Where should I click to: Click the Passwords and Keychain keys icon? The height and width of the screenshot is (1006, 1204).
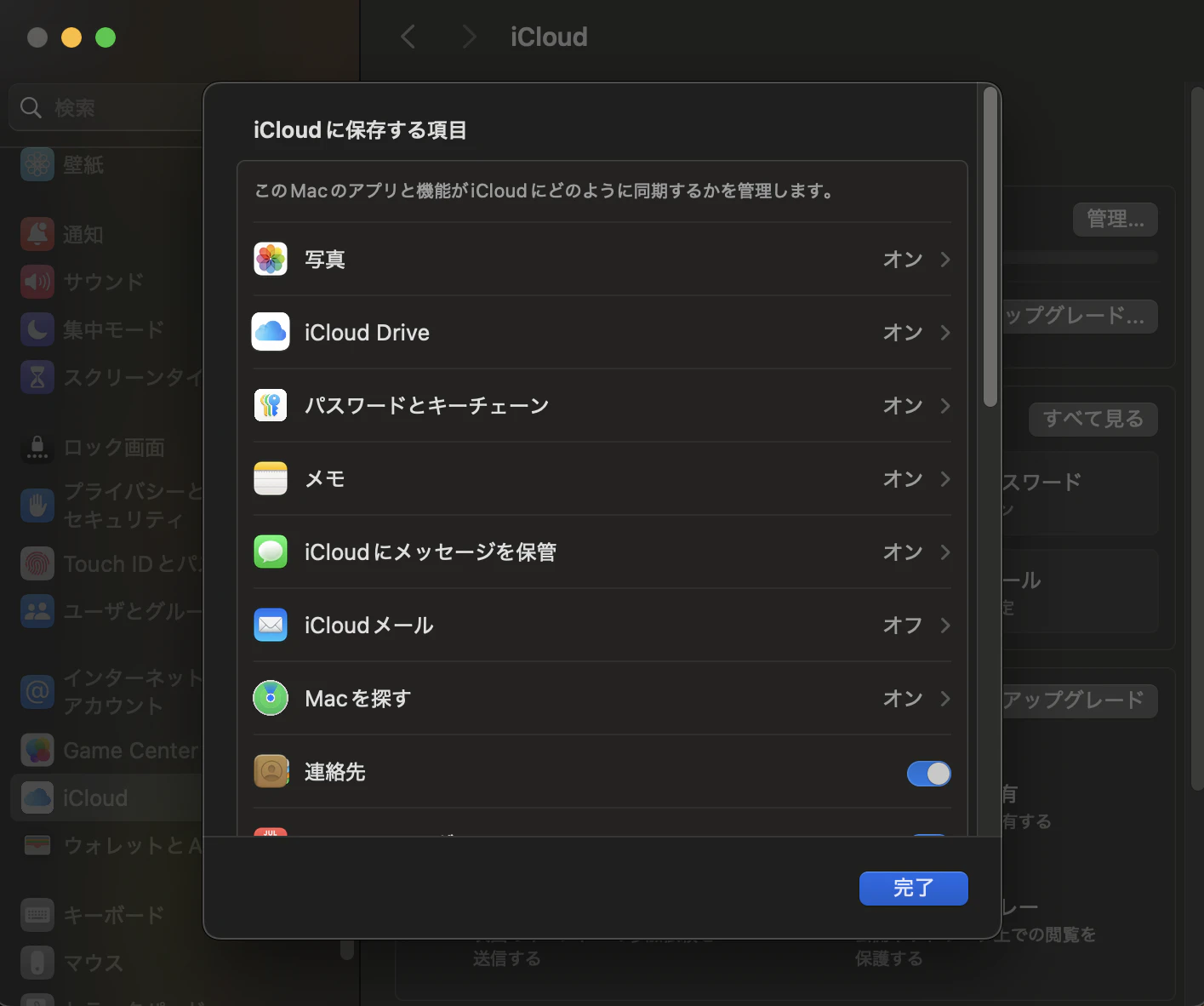pos(271,405)
